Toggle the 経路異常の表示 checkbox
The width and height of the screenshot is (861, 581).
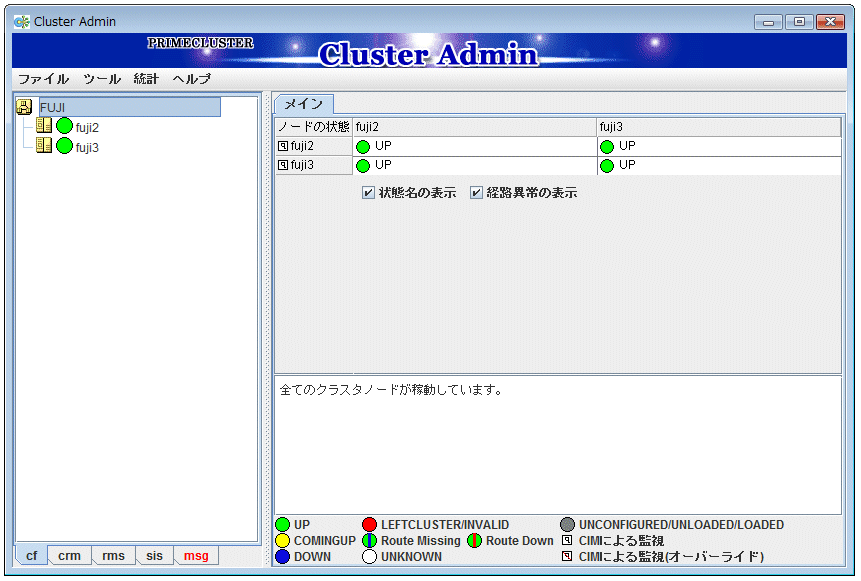coord(476,193)
